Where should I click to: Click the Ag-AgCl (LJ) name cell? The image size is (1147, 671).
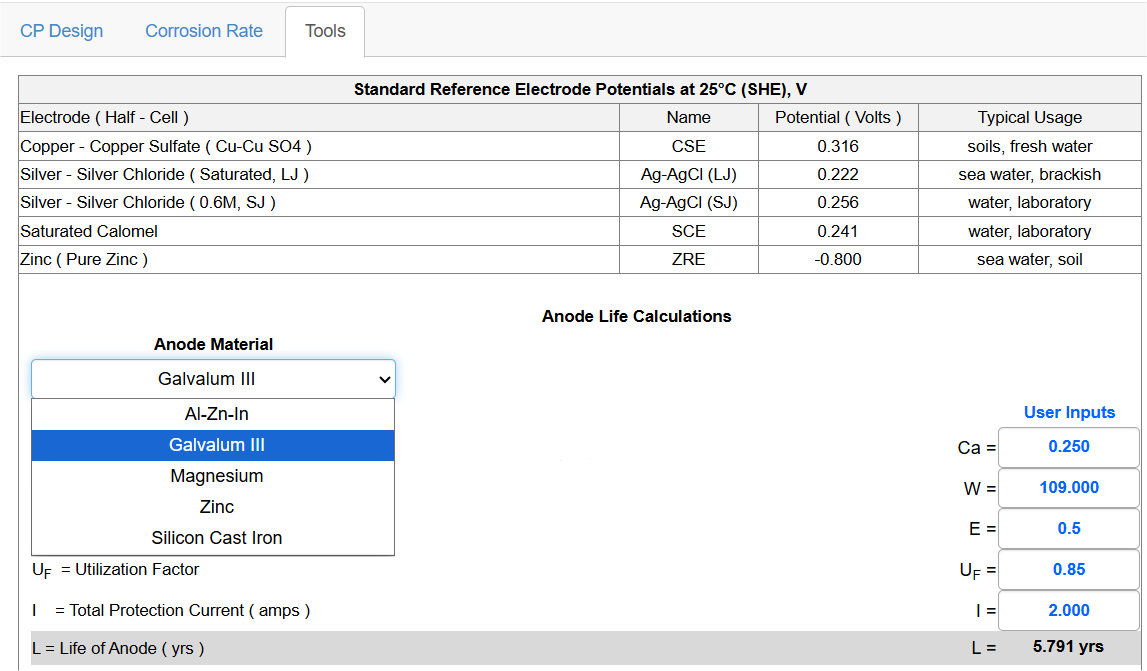tap(688, 174)
